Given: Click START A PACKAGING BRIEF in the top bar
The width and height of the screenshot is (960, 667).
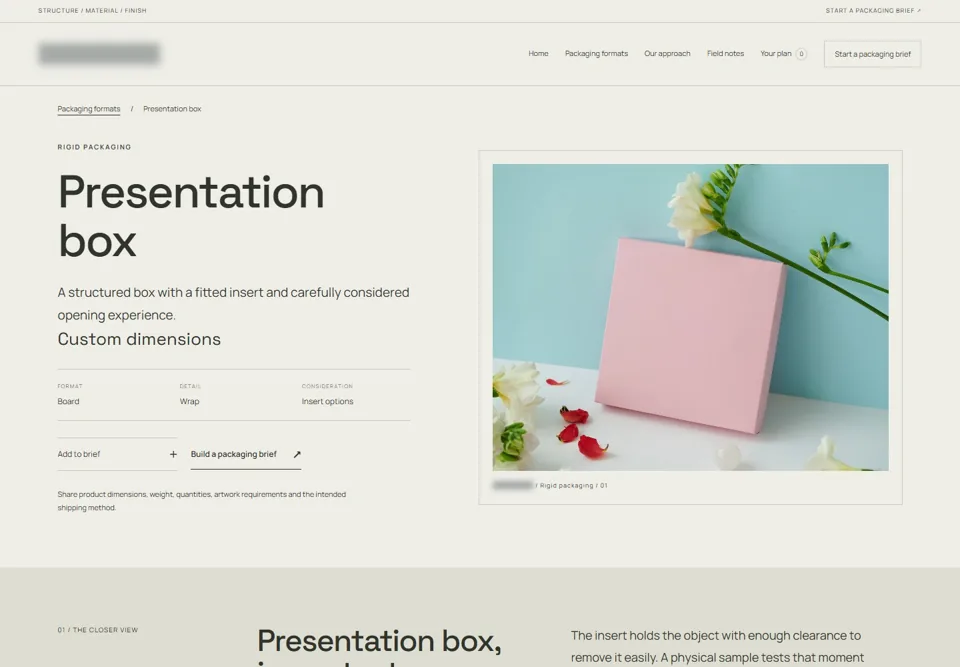Looking at the screenshot, I should click(x=873, y=10).
